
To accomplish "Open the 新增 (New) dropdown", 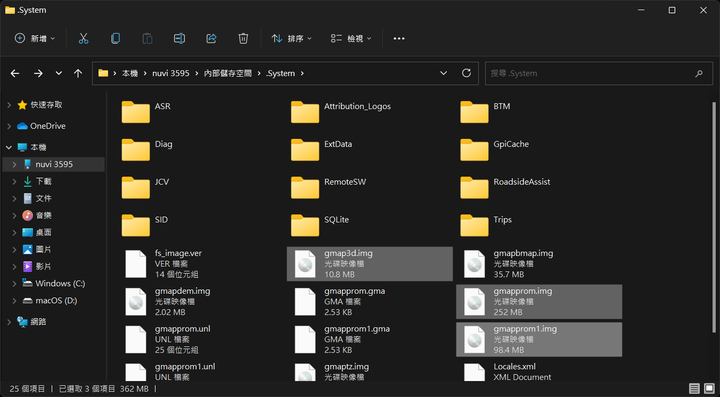I will pos(35,39).
